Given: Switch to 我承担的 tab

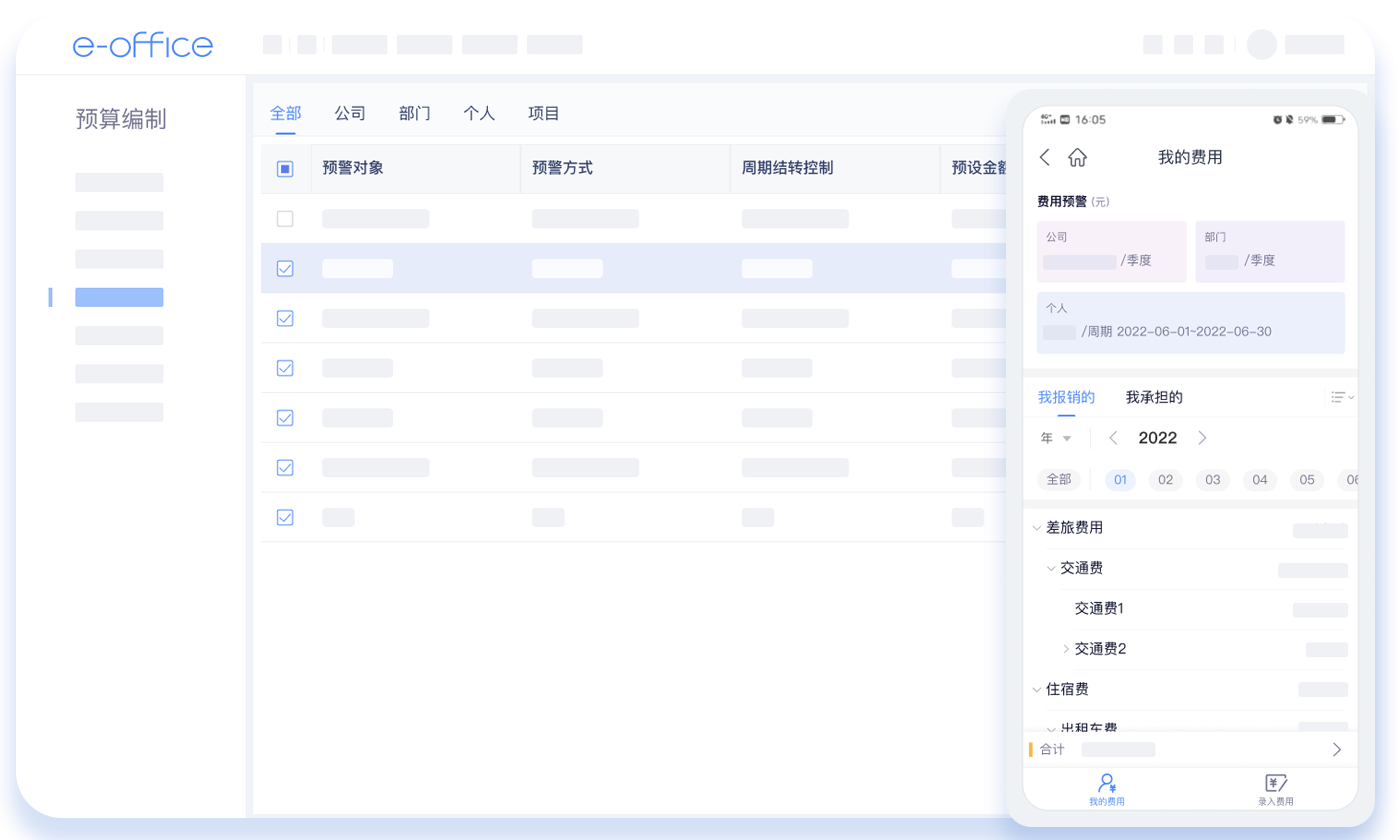Looking at the screenshot, I should 1154,397.
